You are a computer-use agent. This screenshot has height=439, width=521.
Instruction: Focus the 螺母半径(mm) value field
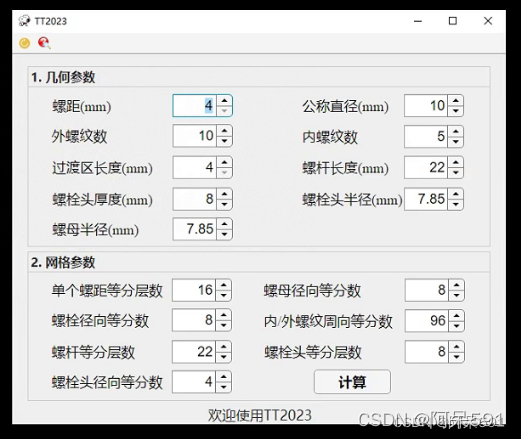point(195,229)
